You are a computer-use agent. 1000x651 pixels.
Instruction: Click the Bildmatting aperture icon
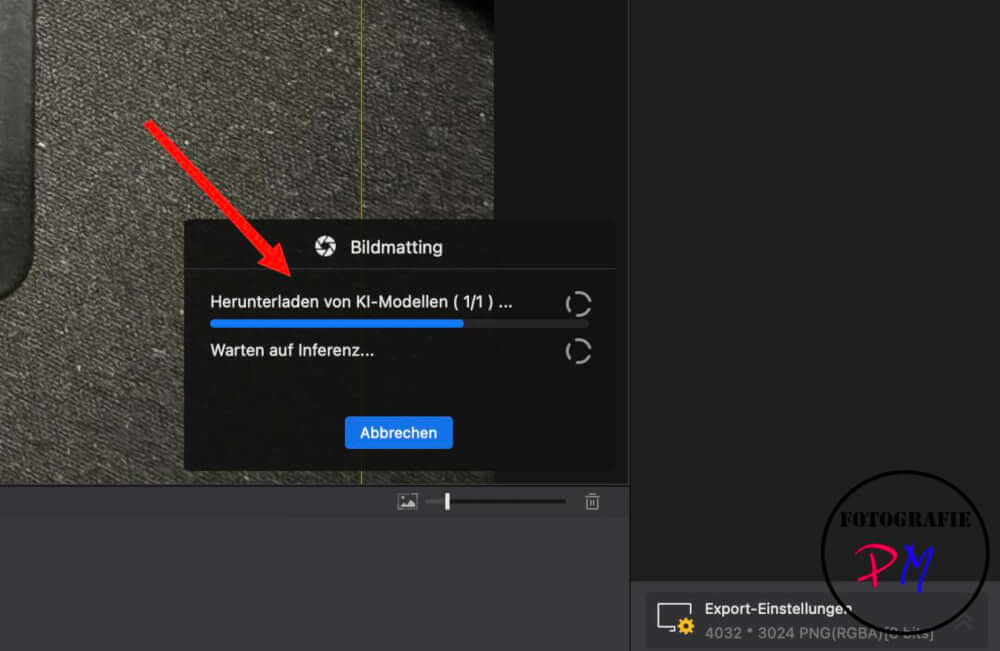click(x=325, y=246)
